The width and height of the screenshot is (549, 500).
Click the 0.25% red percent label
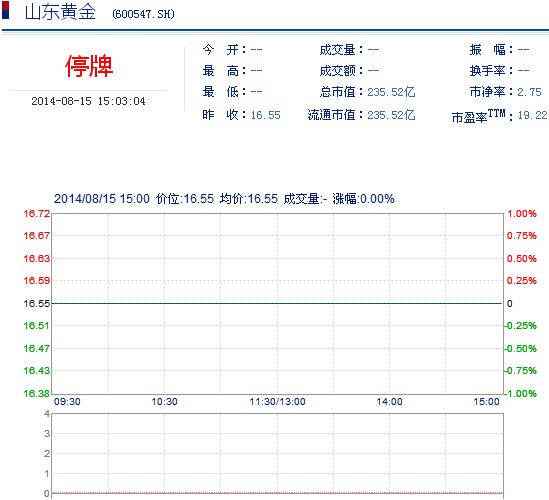click(522, 280)
